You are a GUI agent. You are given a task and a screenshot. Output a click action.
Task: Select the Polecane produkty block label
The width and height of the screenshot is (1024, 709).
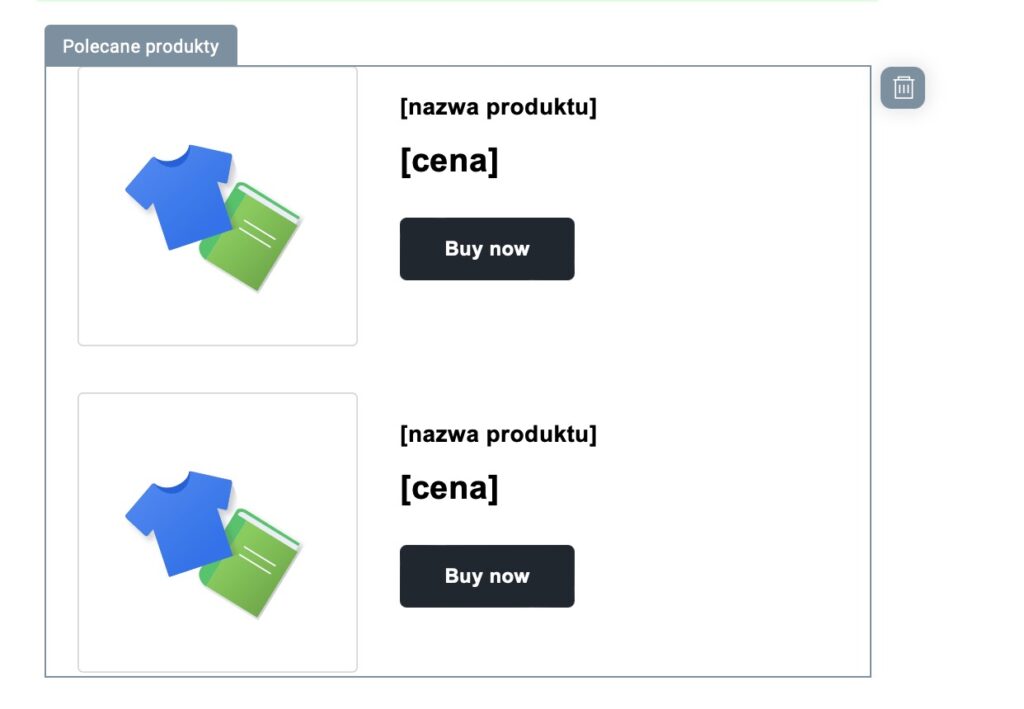(x=140, y=46)
